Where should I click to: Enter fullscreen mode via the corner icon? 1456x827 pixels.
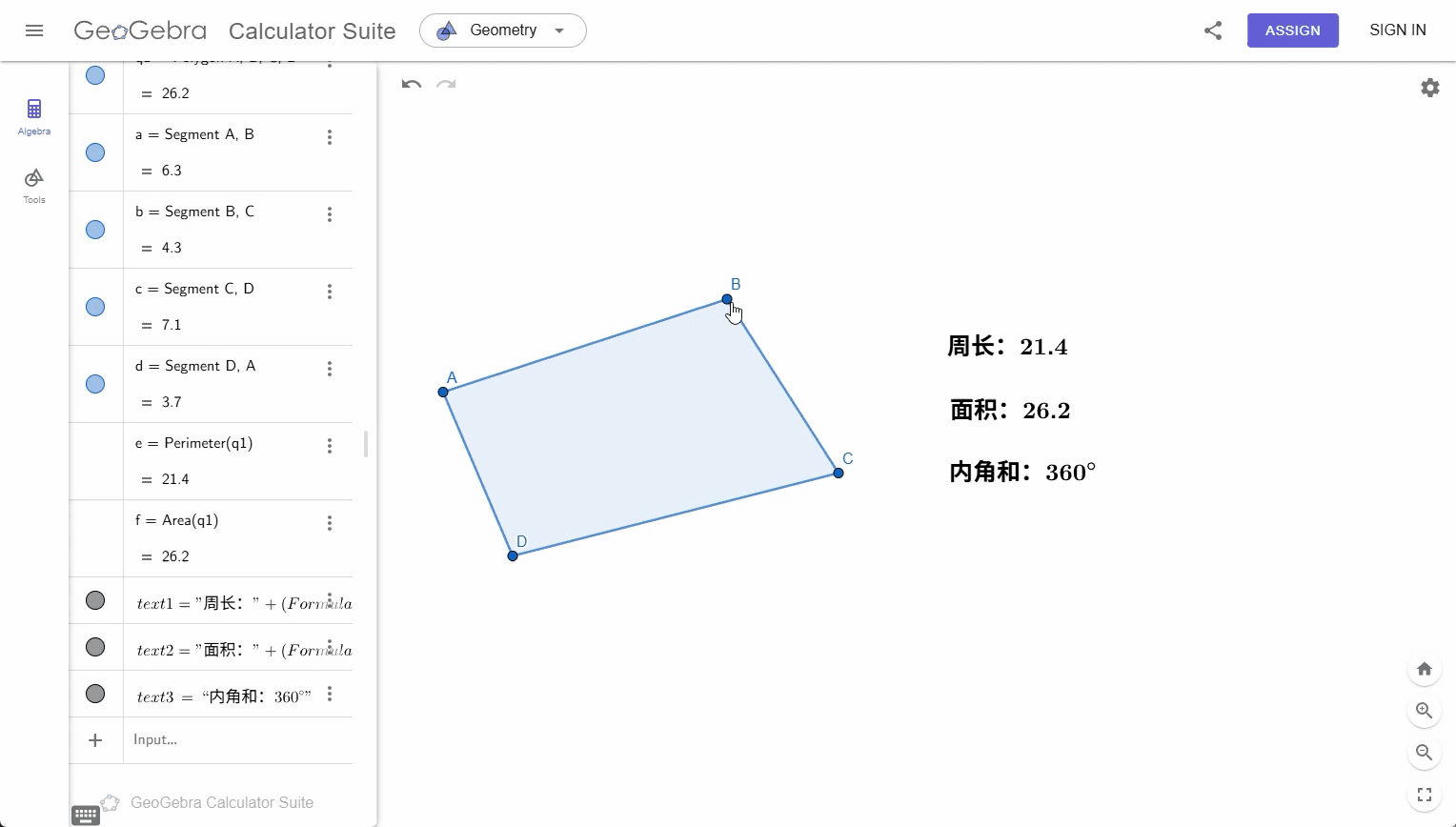(1424, 795)
